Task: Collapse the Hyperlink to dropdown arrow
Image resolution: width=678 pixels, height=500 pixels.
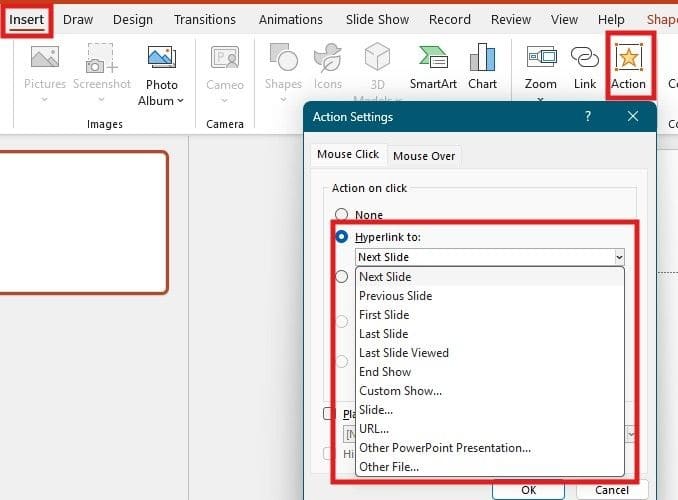Action: (619, 257)
